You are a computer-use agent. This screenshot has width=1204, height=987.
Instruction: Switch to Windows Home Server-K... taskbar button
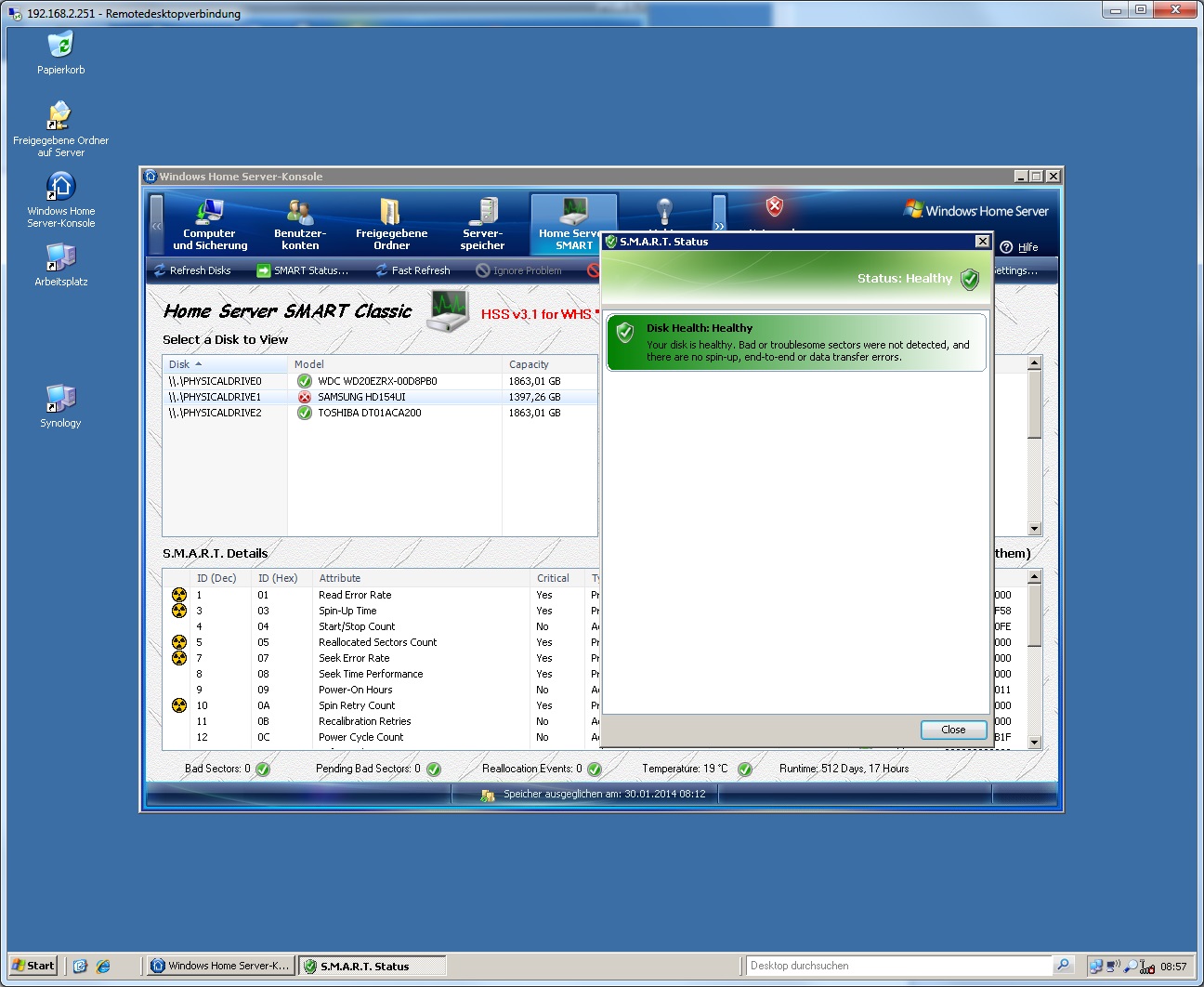point(221,966)
